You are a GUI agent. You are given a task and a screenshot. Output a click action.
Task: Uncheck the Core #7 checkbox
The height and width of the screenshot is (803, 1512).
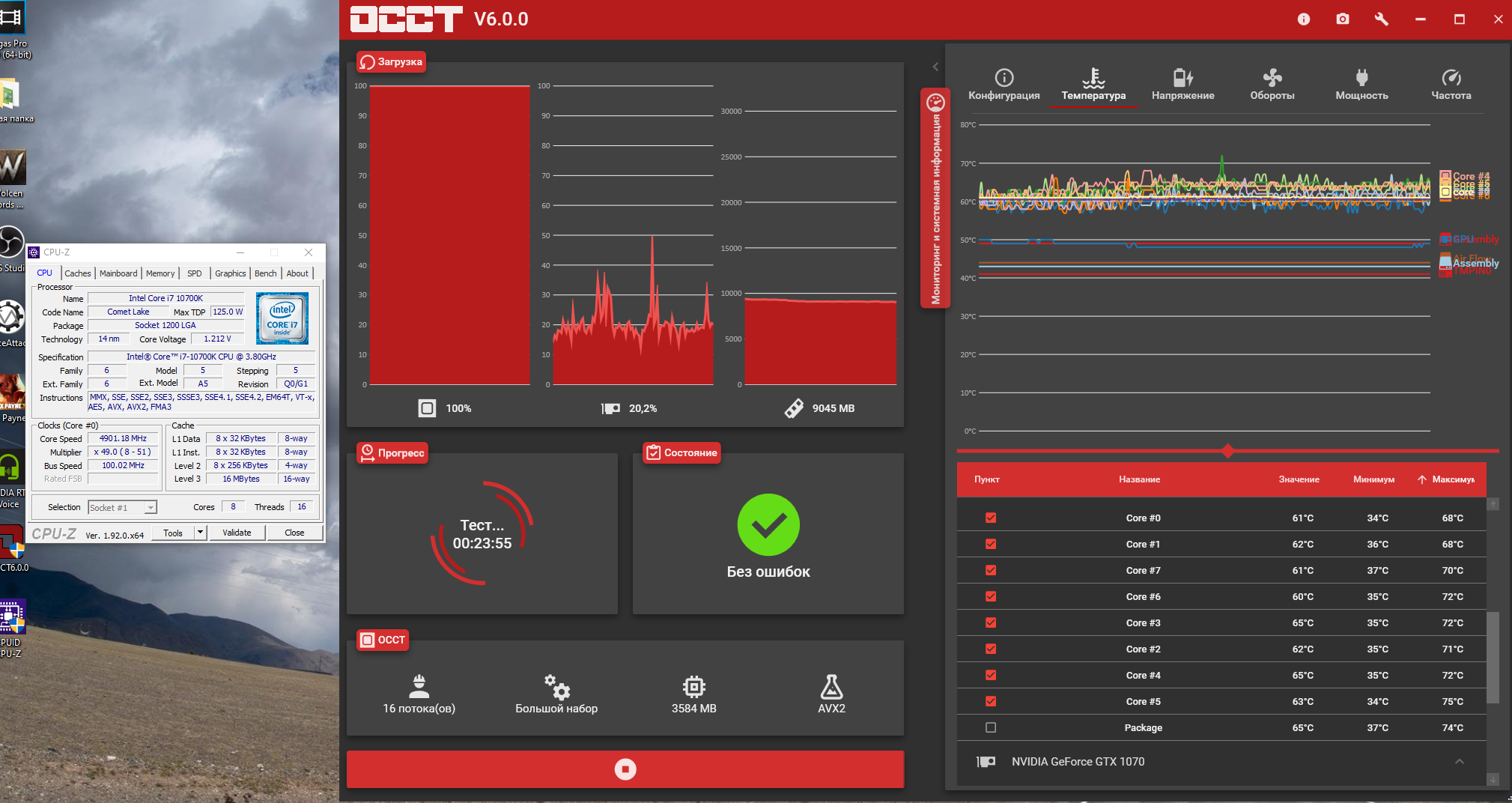coord(991,570)
